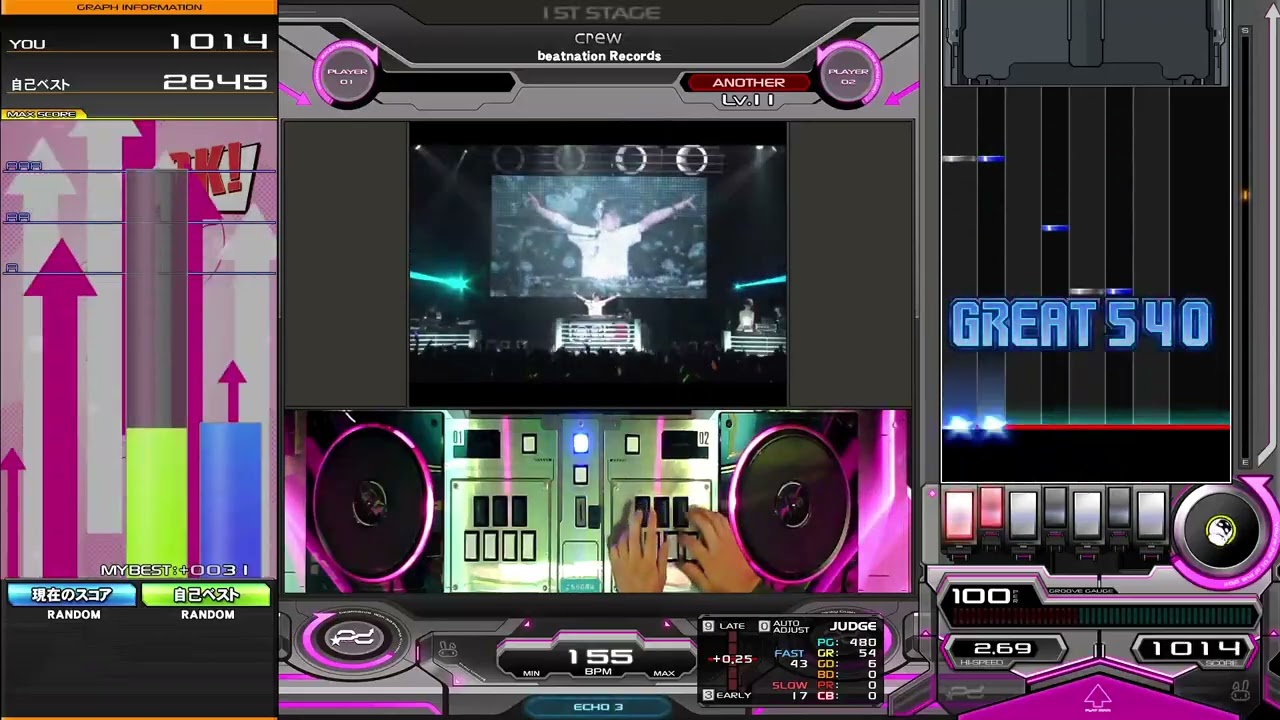1280x720 pixels.
Task: Click RANDOM label under 自己ベスト
Action: [x=208, y=615]
